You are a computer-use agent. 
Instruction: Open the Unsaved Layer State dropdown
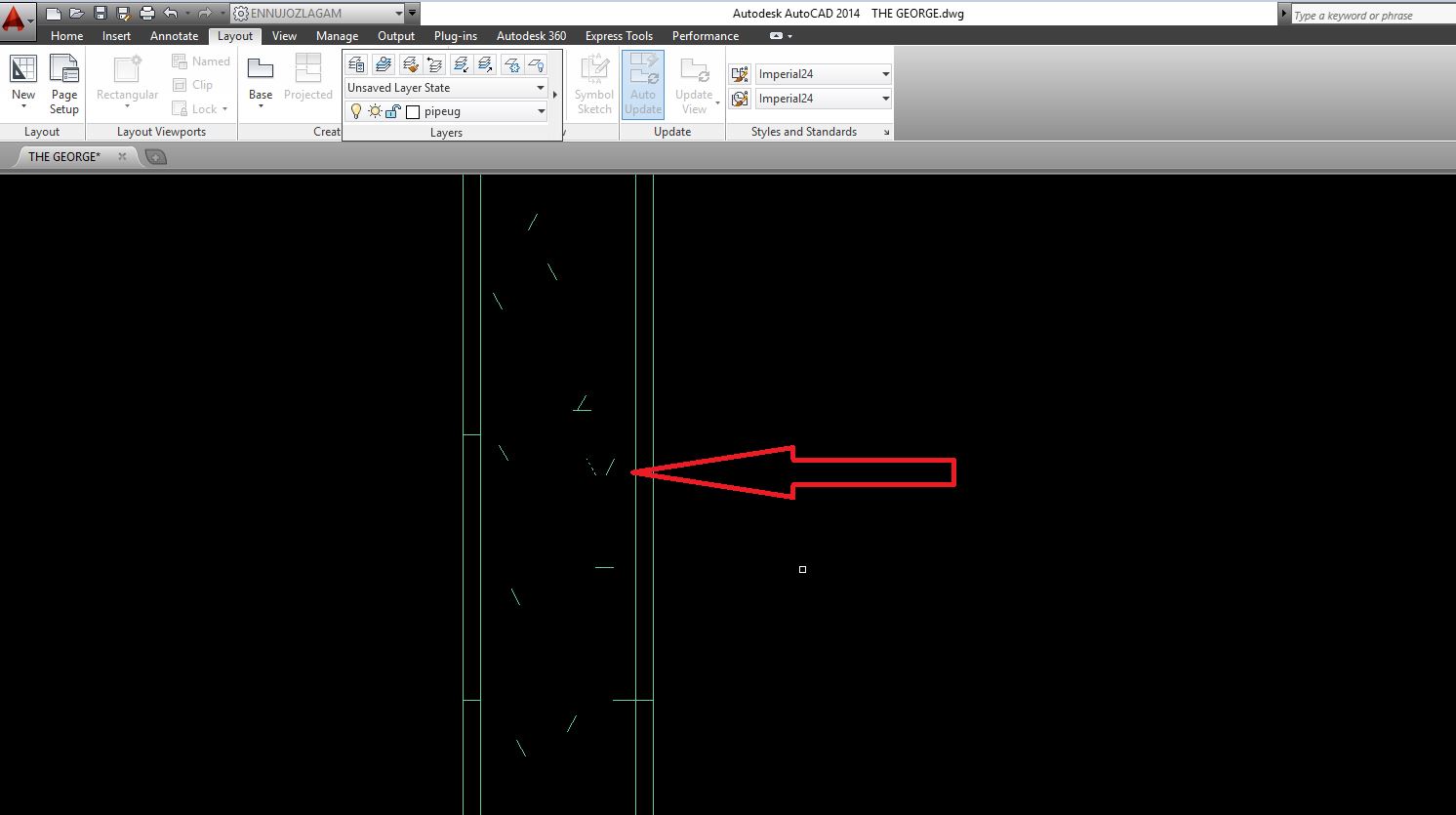coord(446,88)
